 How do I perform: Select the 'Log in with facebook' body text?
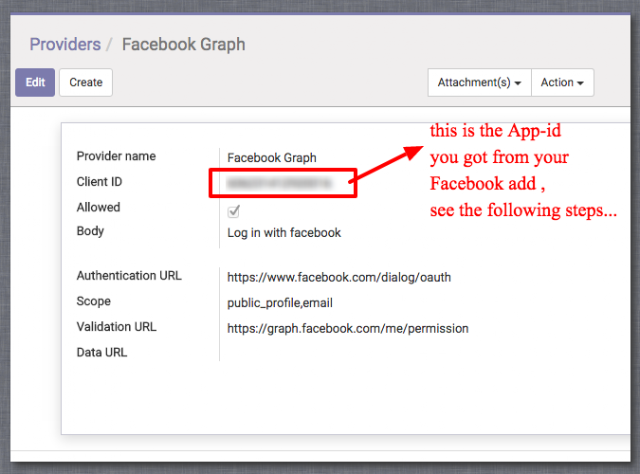click(x=284, y=233)
